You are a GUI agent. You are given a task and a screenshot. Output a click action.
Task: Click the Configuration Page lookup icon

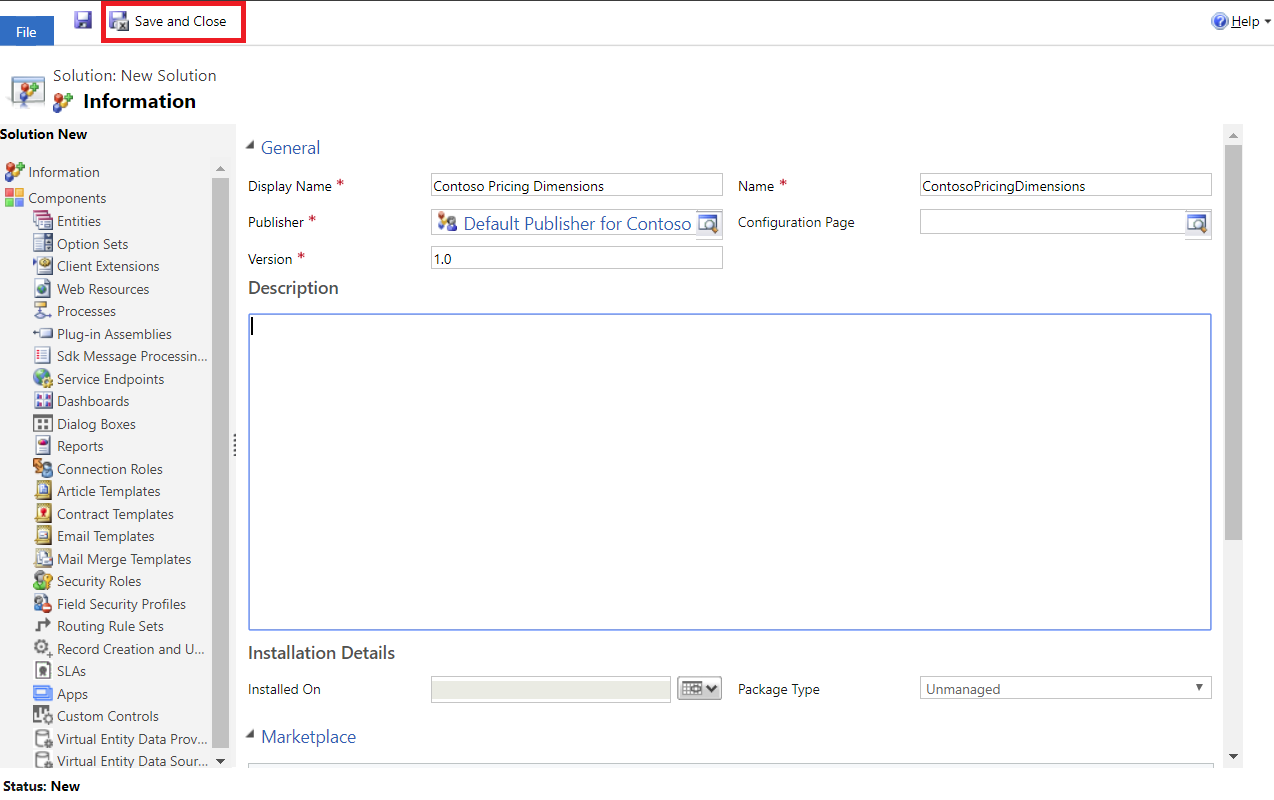pyautogui.click(x=1197, y=223)
